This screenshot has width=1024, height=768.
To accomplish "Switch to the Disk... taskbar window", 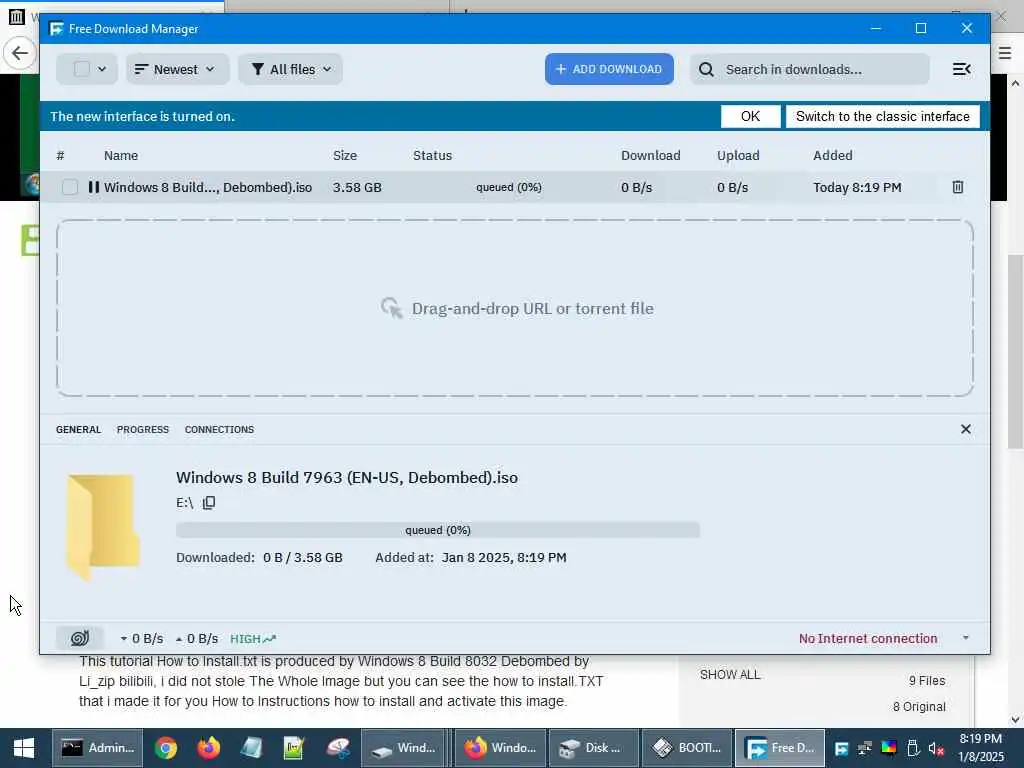I will tap(594, 748).
